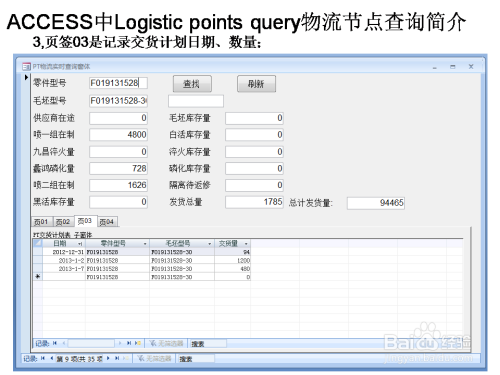Click the 刷新 refresh button
Screen dimensions: 500x375
pos(256,84)
